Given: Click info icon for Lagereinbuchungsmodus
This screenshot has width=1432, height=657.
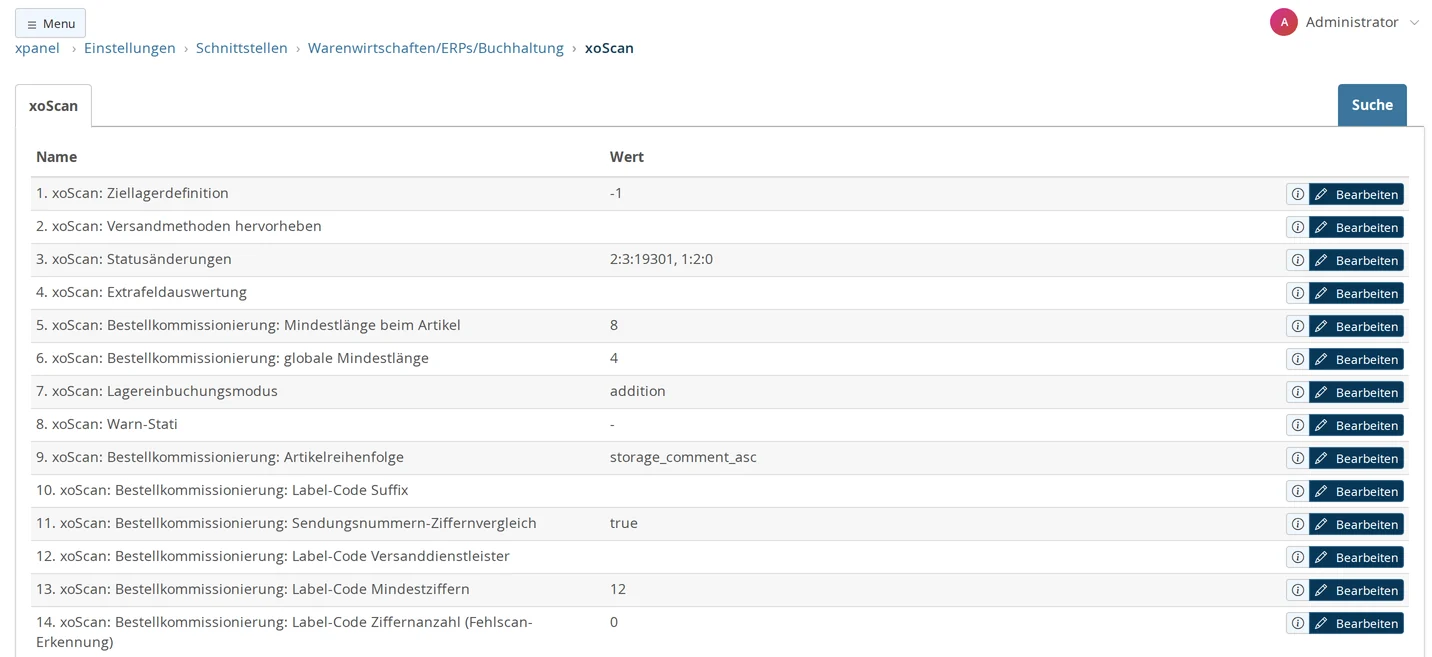Looking at the screenshot, I should [x=1297, y=392].
